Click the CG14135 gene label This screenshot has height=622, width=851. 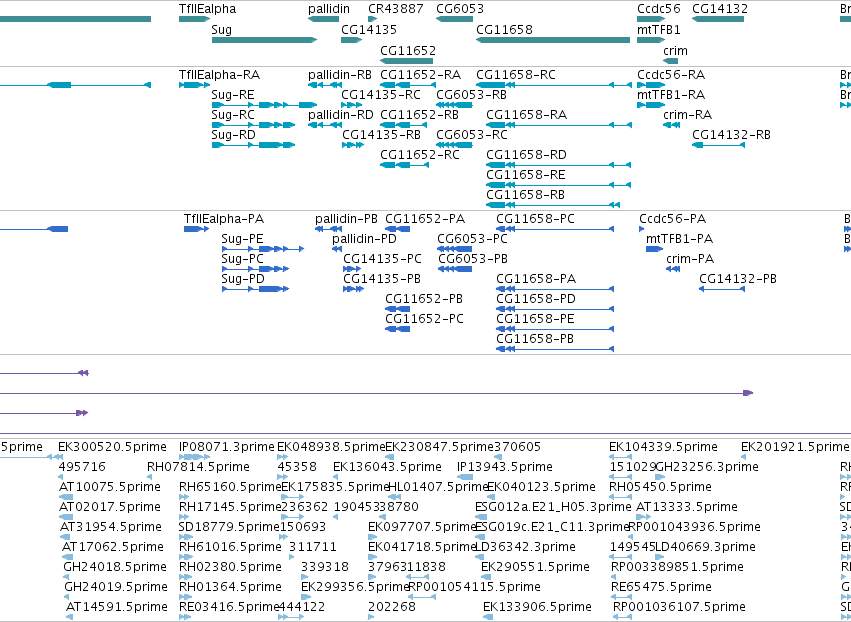click(x=369, y=29)
